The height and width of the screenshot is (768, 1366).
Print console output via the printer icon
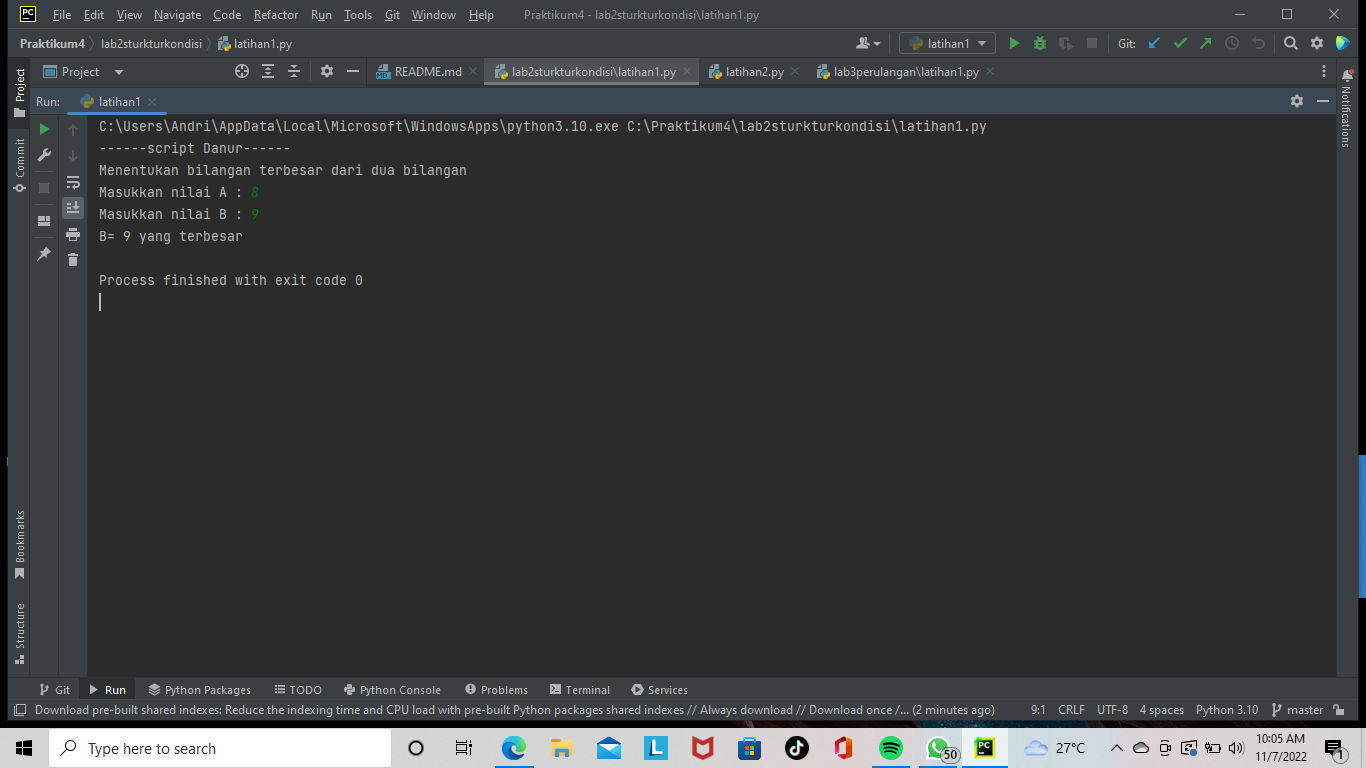(73, 232)
